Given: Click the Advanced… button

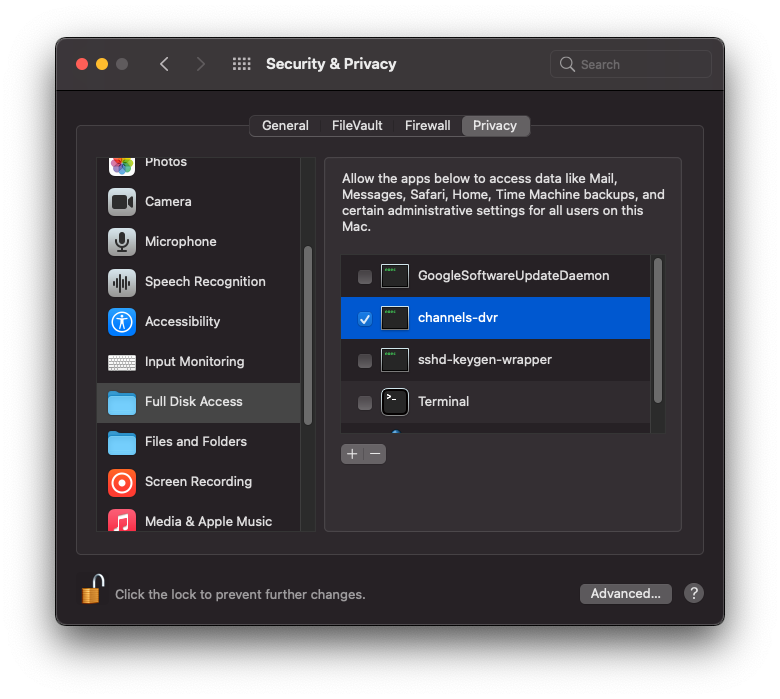Looking at the screenshot, I should pos(625,594).
